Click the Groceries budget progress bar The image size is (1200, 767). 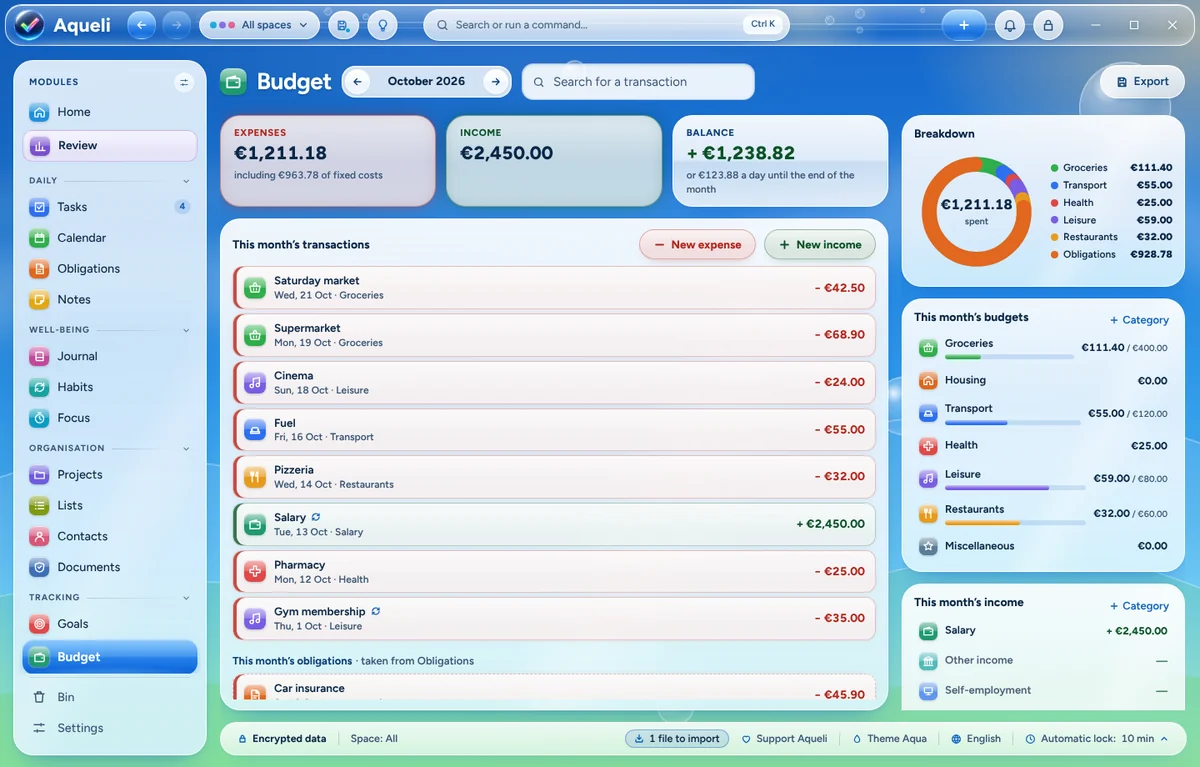(1010, 357)
